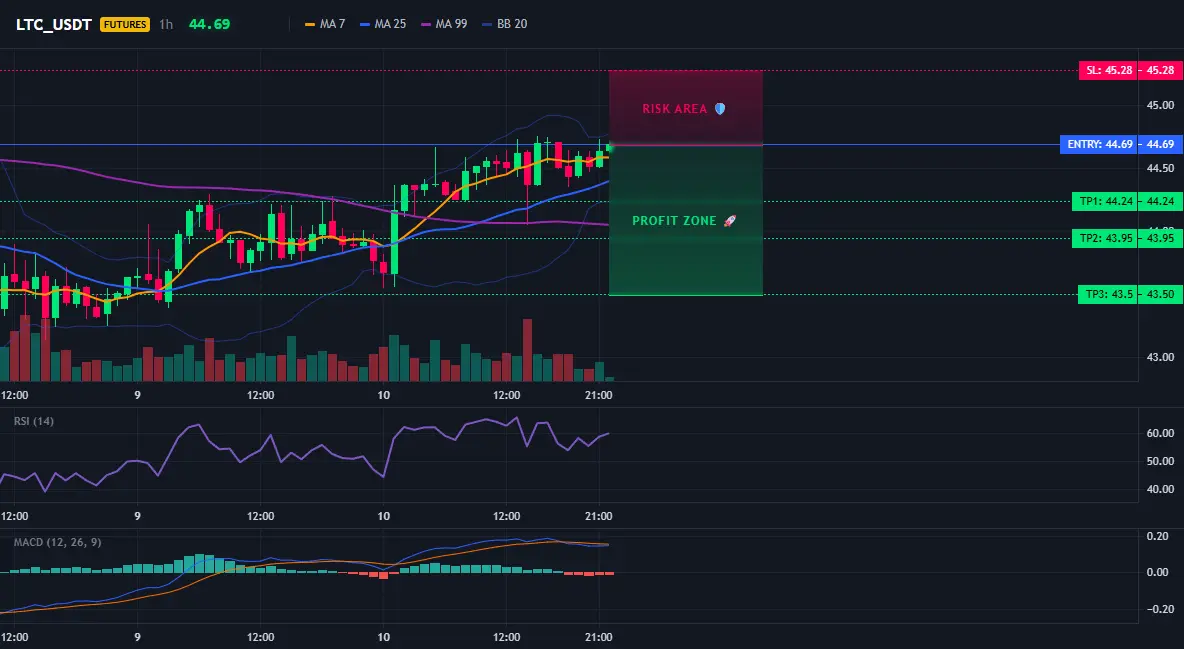Click the red 45.28 price axis tag

(1161, 70)
